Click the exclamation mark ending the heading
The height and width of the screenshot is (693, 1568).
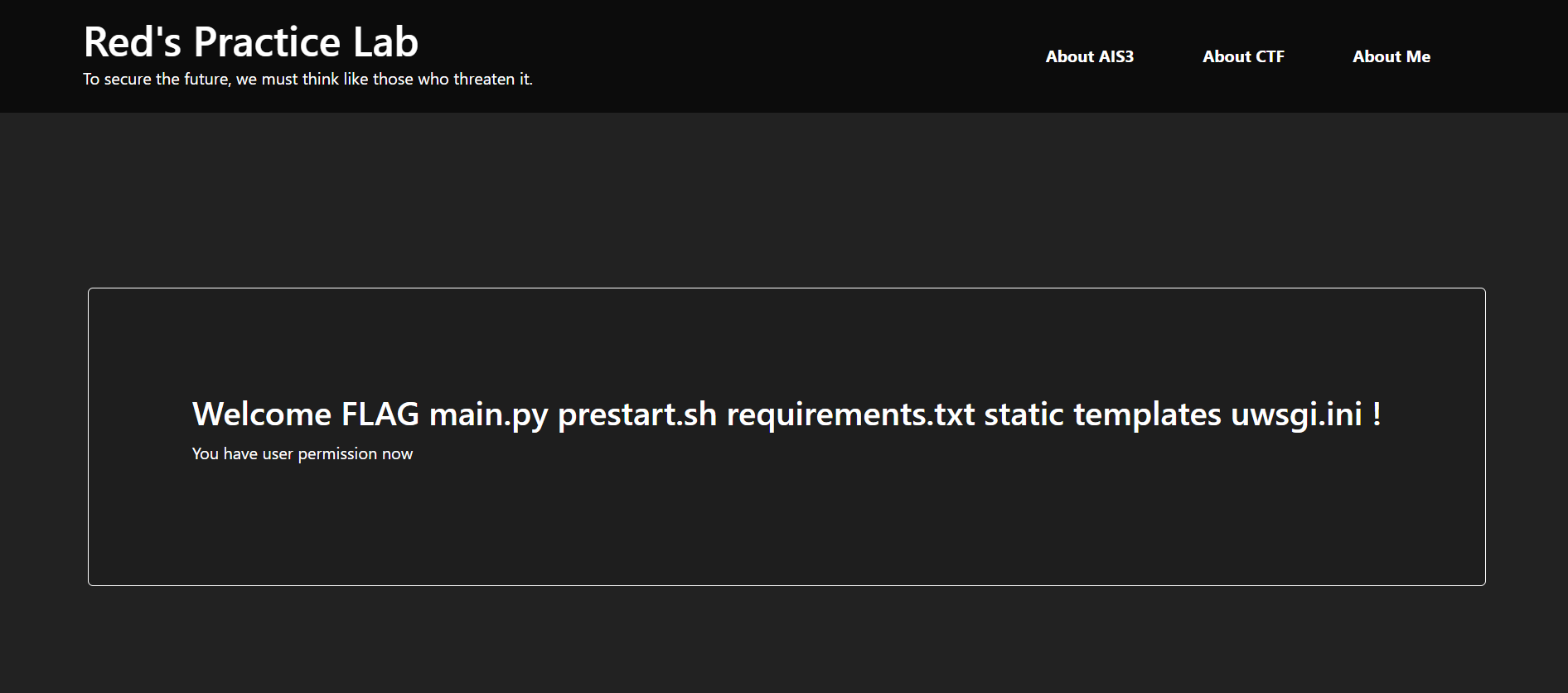pyautogui.click(x=1377, y=414)
